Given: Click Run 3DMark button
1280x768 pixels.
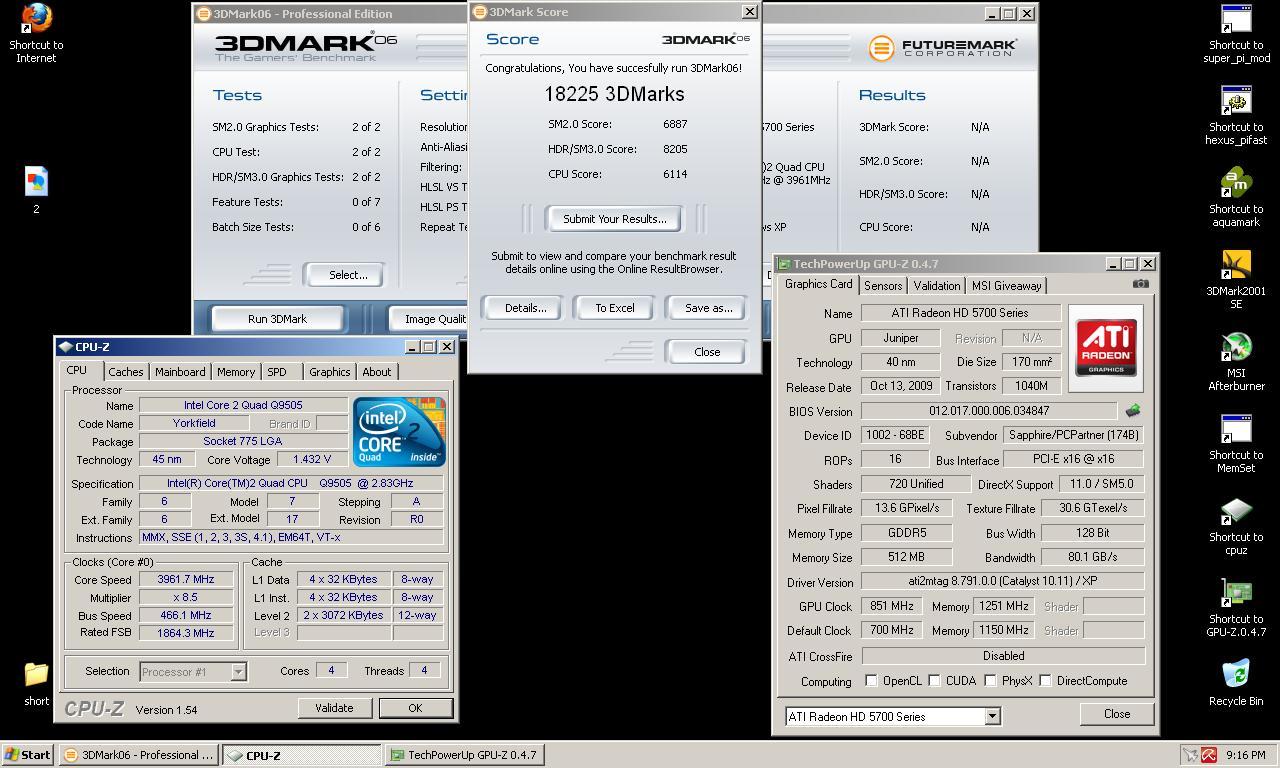Looking at the screenshot, I should pos(277,319).
